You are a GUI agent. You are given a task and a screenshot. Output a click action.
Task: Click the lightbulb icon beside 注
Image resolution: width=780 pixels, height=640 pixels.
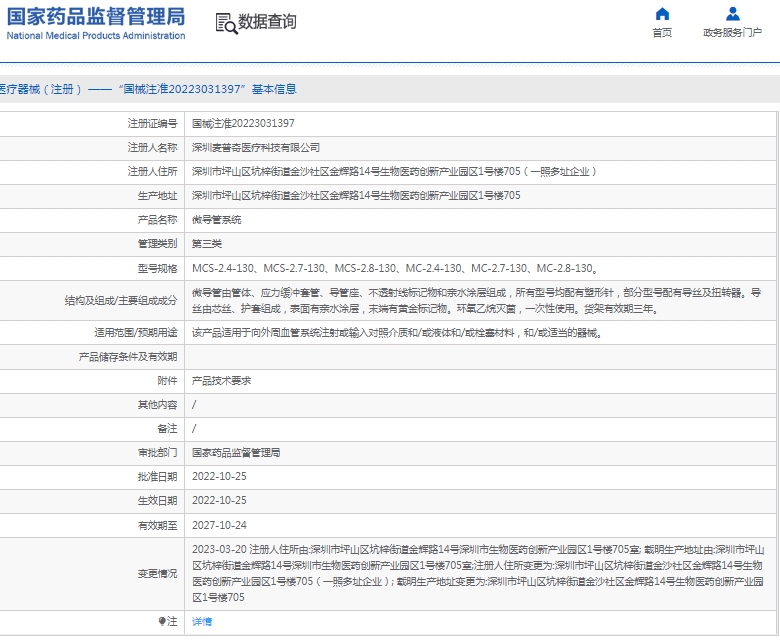tap(162, 622)
